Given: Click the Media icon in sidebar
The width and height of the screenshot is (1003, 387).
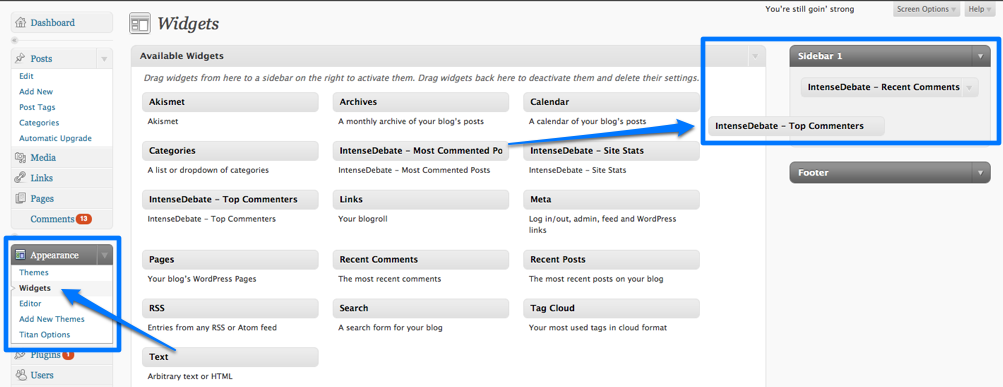Looking at the screenshot, I should click(20, 157).
